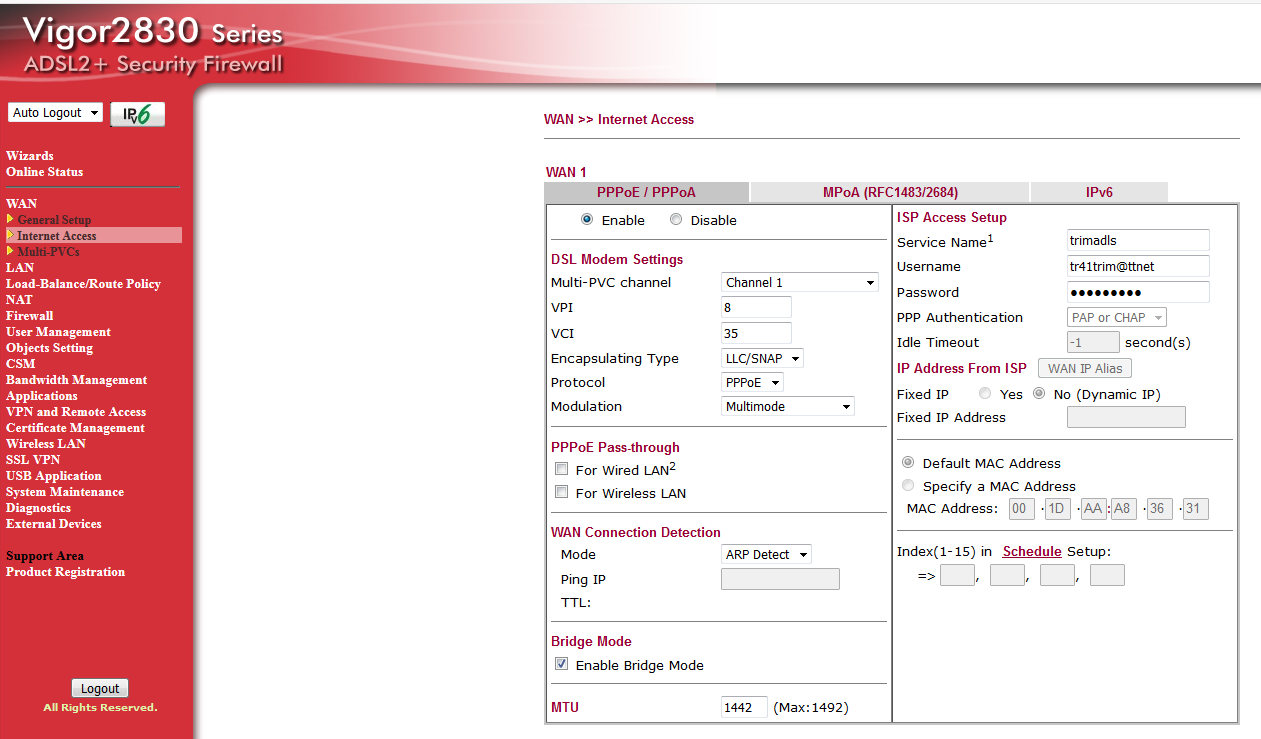Open the Encapsulating Type dropdown

point(762,358)
